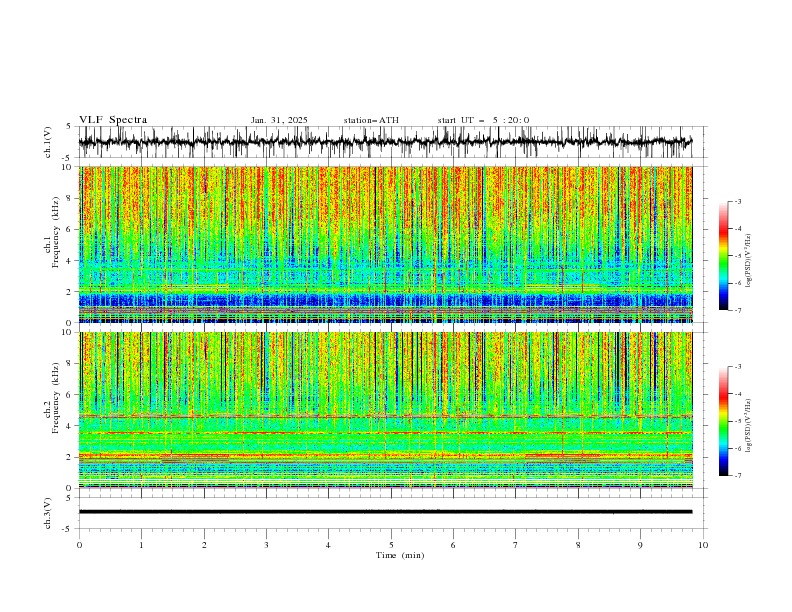The image size is (792, 612).
Task: Select the ch.2 "Frequency (kHz)" axis label
Action: [56, 397]
